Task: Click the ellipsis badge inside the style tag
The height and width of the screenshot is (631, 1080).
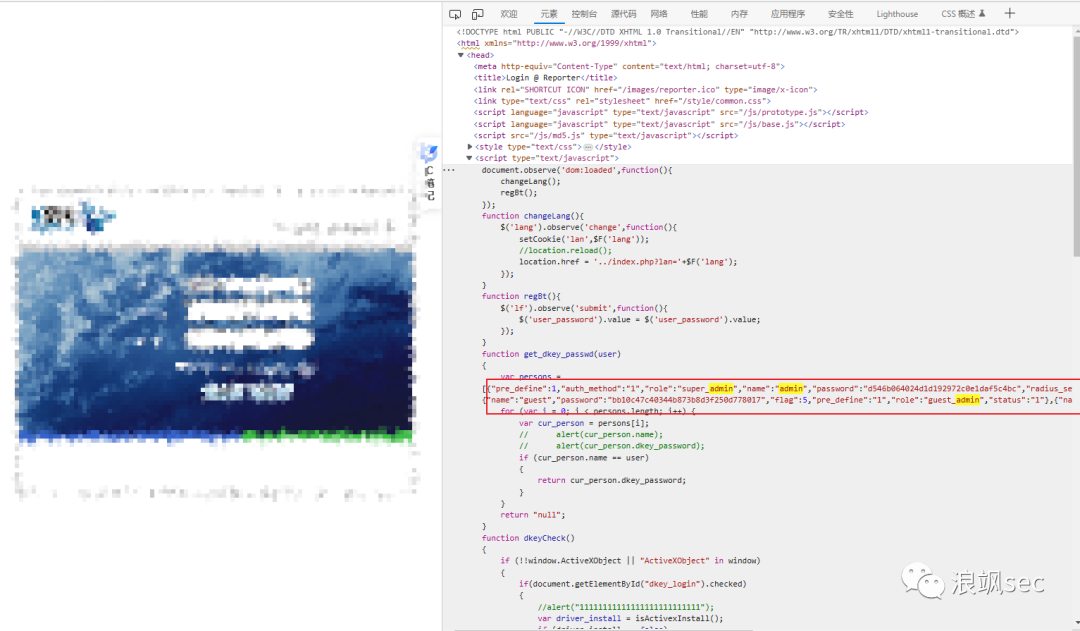Action: [x=588, y=147]
